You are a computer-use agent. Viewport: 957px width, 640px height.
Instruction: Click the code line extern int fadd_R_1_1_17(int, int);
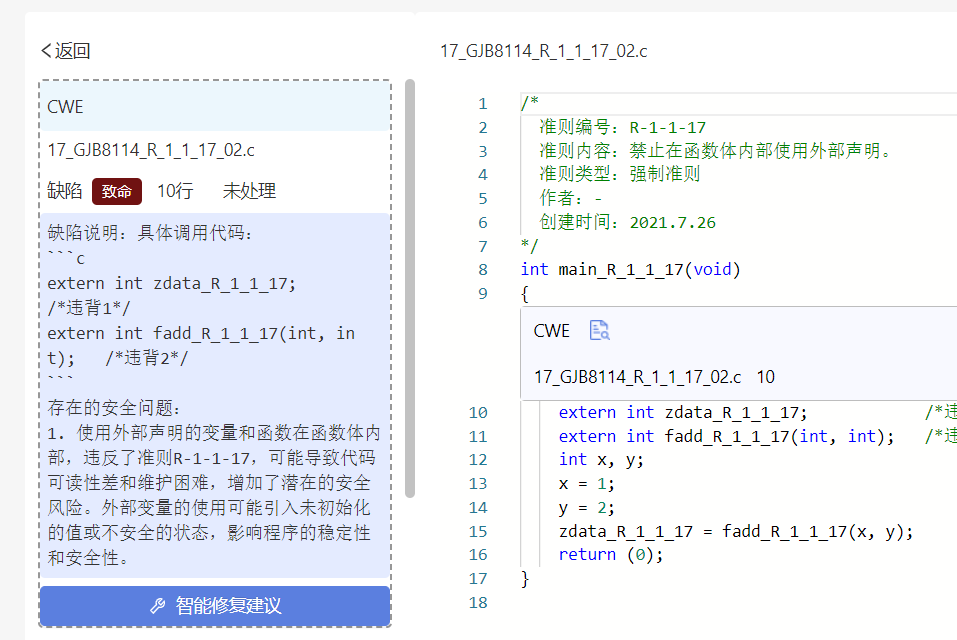[x=726, y=436]
